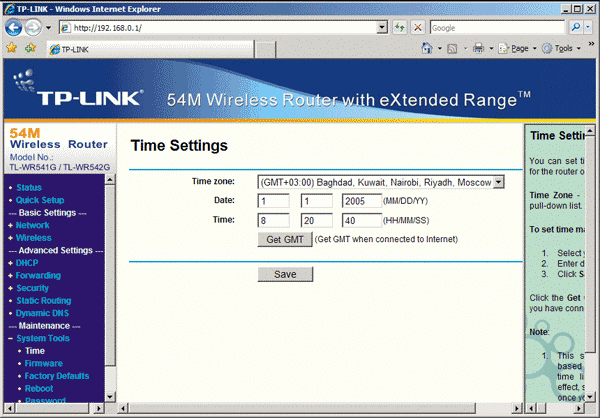Click the date month field
This screenshot has width=600, height=418.
(273, 201)
